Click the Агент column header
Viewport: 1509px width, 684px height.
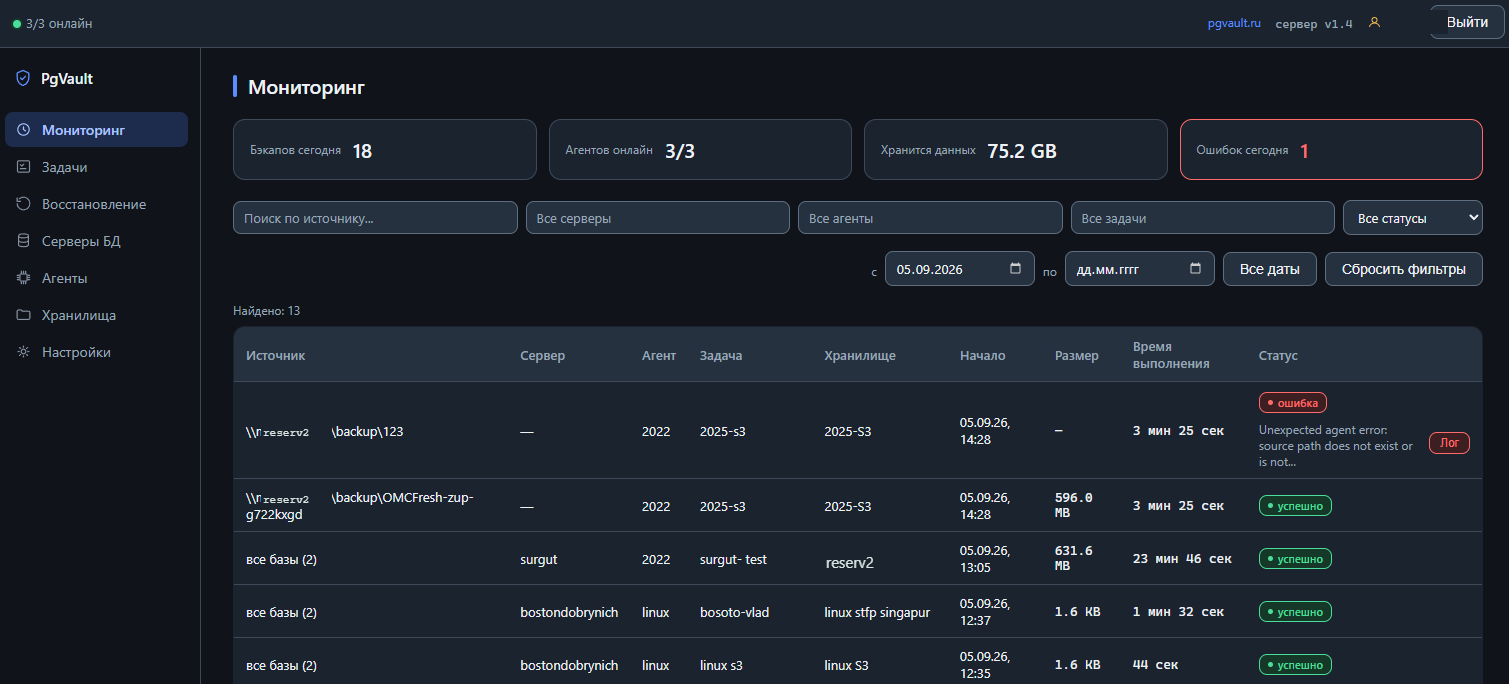659,355
